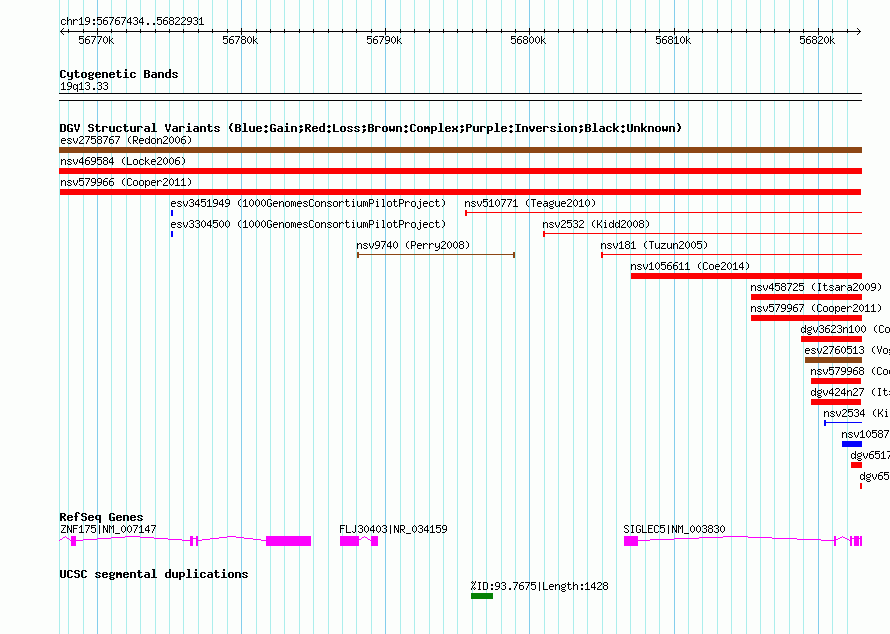This screenshot has width=890, height=634.
Task: Select the red nsv469584 (Locke2006) loss bar
Action: point(460,171)
